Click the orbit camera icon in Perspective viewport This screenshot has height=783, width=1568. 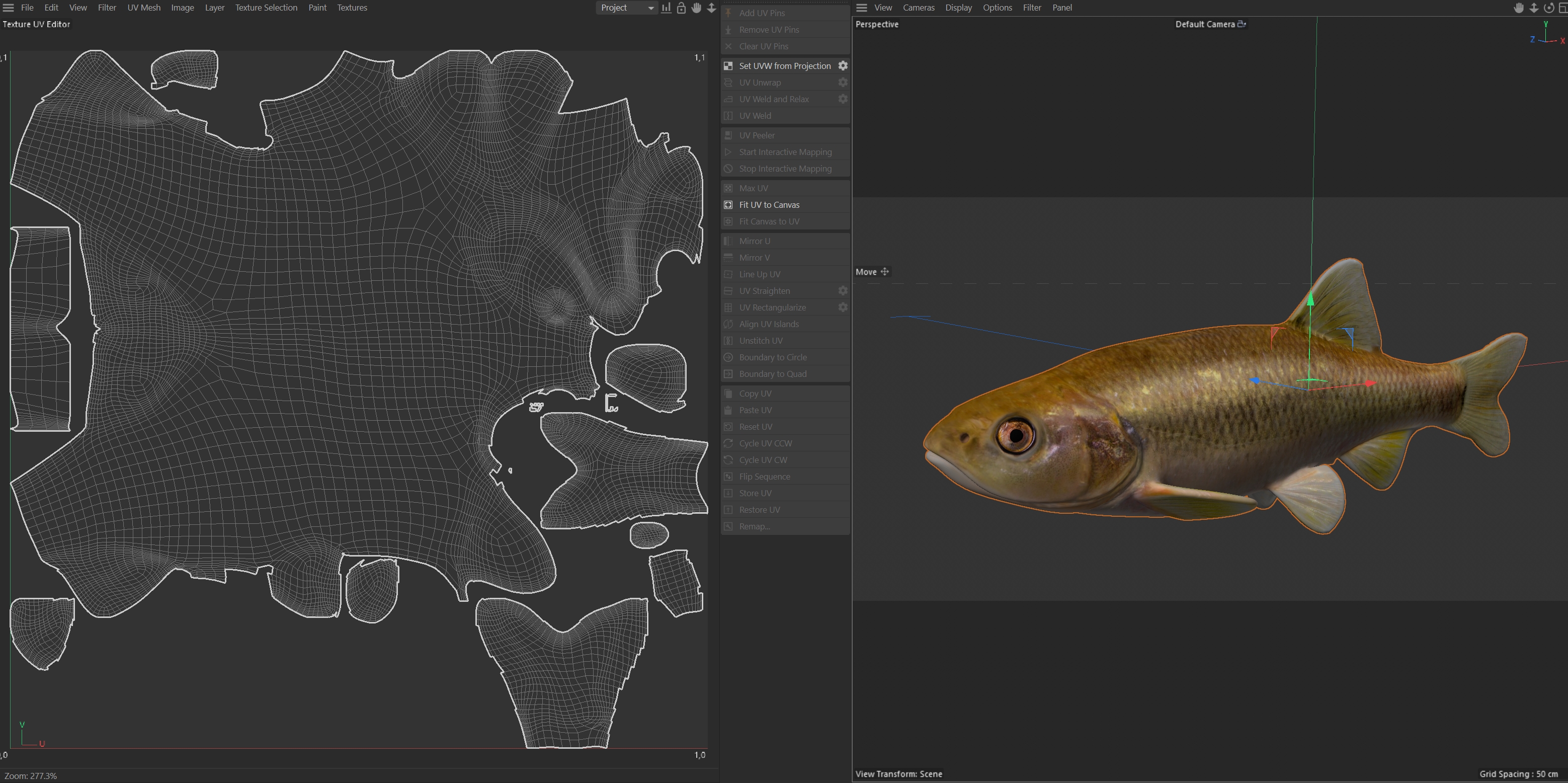(x=1548, y=8)
